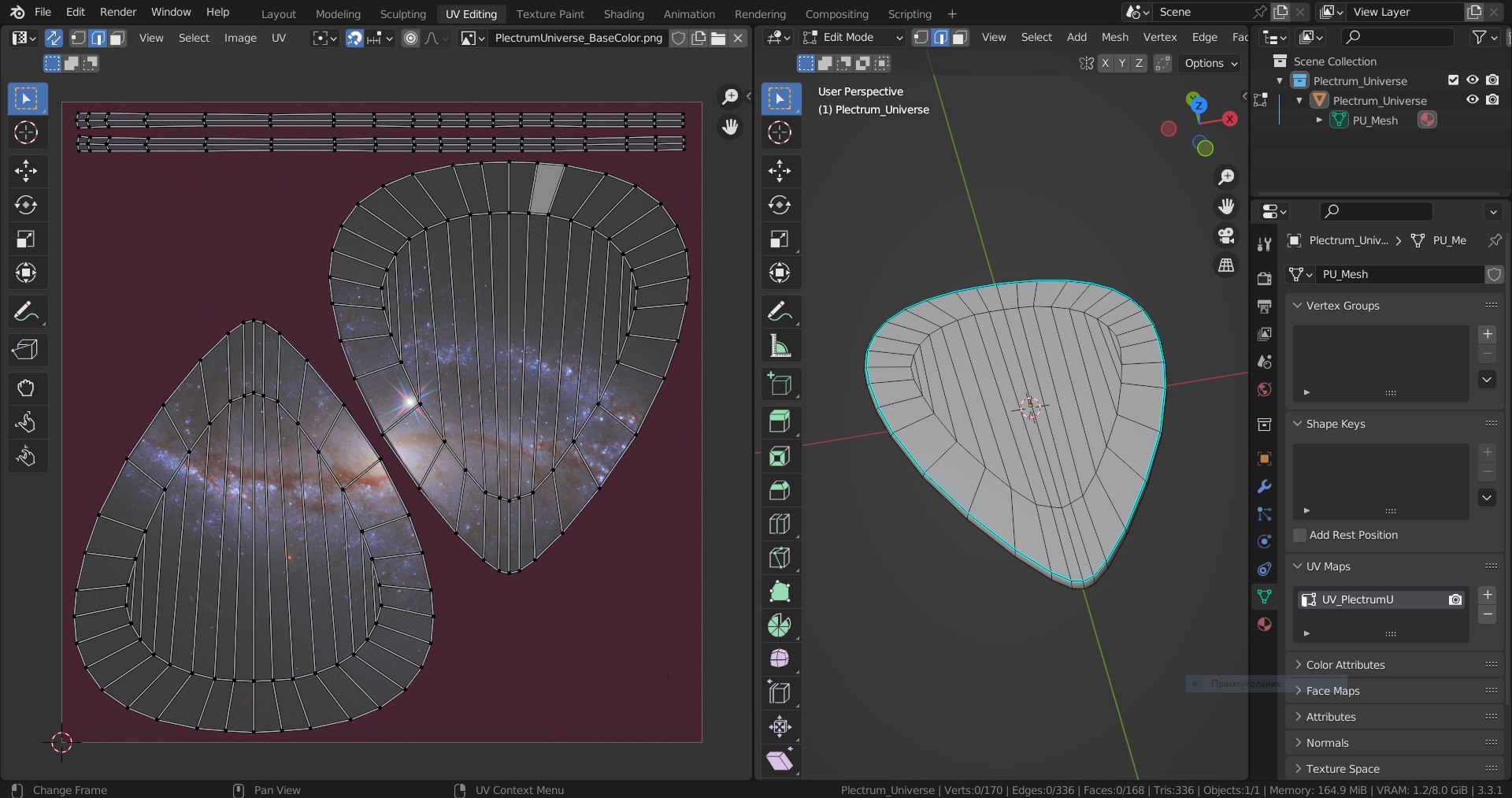This screenshot has height=798, width=1512.
Task: Open the Material properties tab
Action: pyautogui.click(x=1264, y=624)
